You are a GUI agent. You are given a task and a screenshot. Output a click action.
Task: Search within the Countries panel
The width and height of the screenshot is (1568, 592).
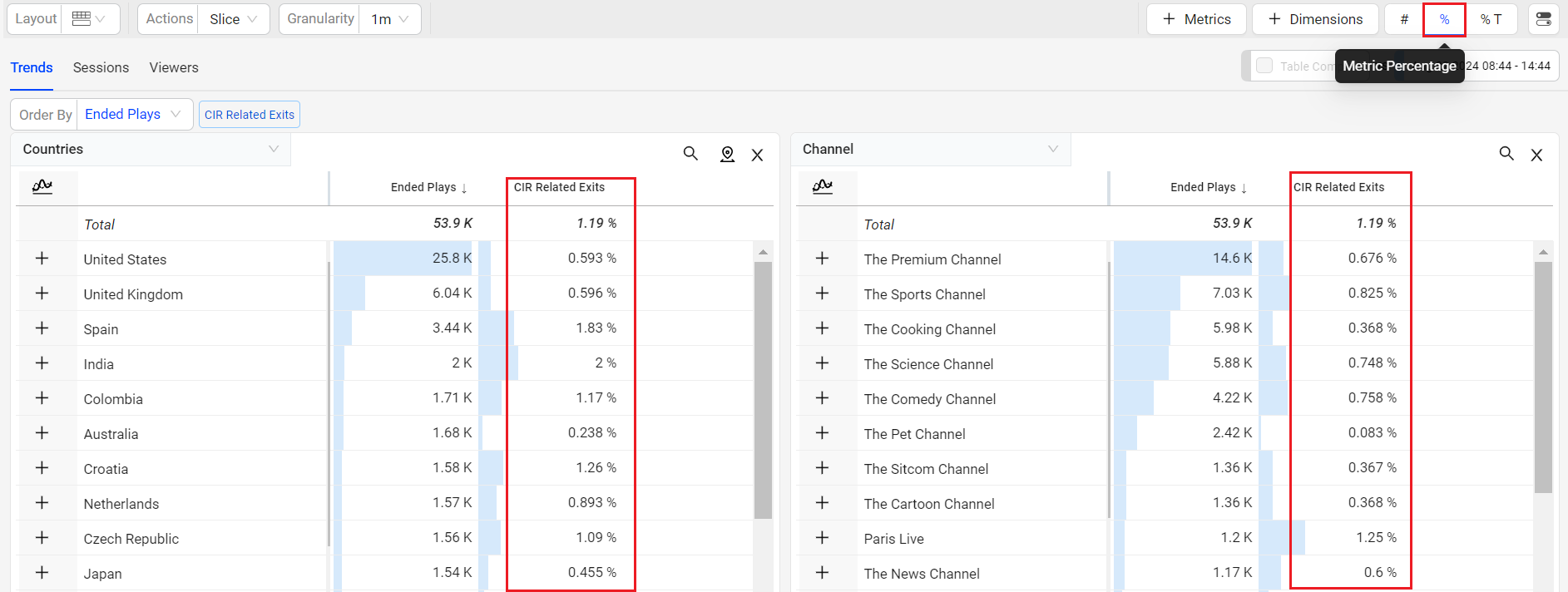pos(690,154)
